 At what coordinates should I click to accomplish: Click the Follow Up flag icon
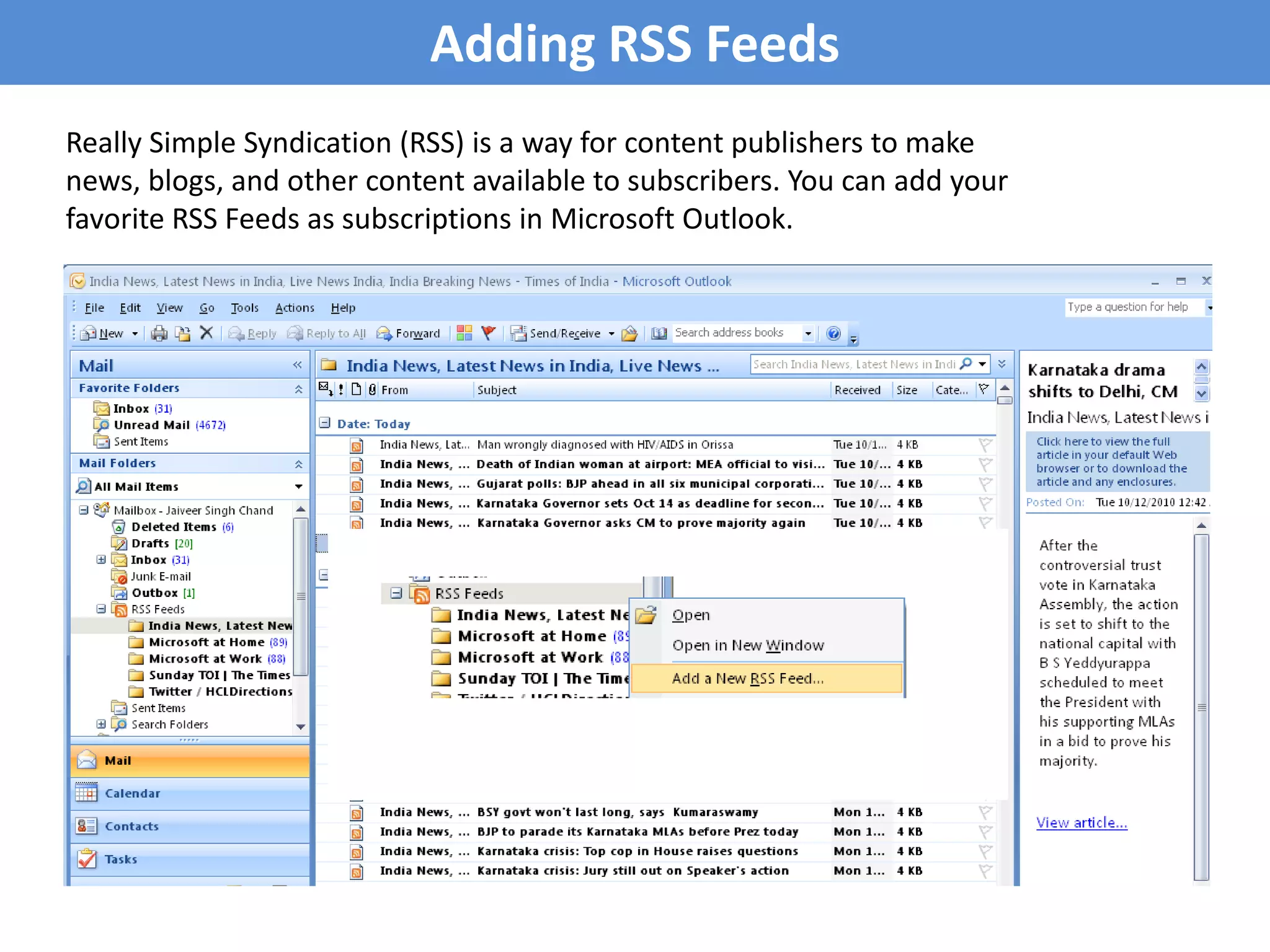489,333
